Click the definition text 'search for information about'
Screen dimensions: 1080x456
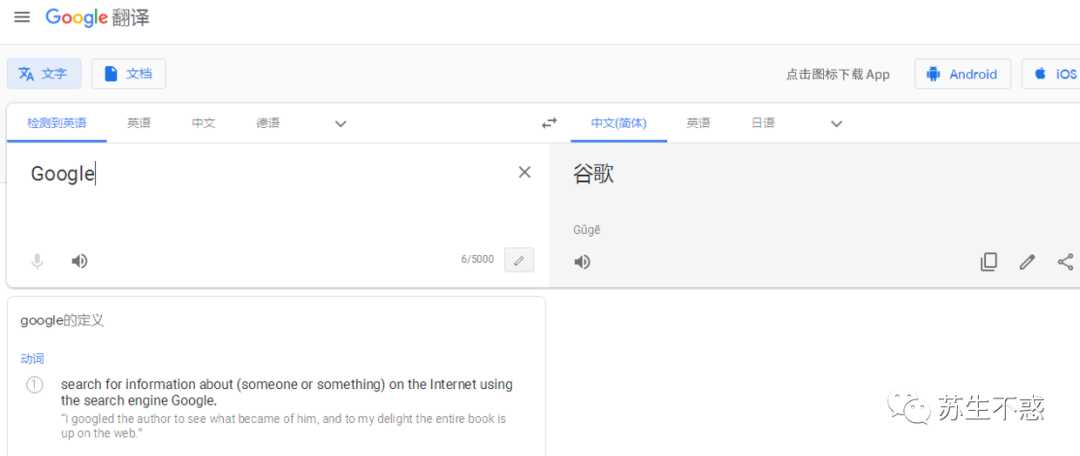[287, 393]
